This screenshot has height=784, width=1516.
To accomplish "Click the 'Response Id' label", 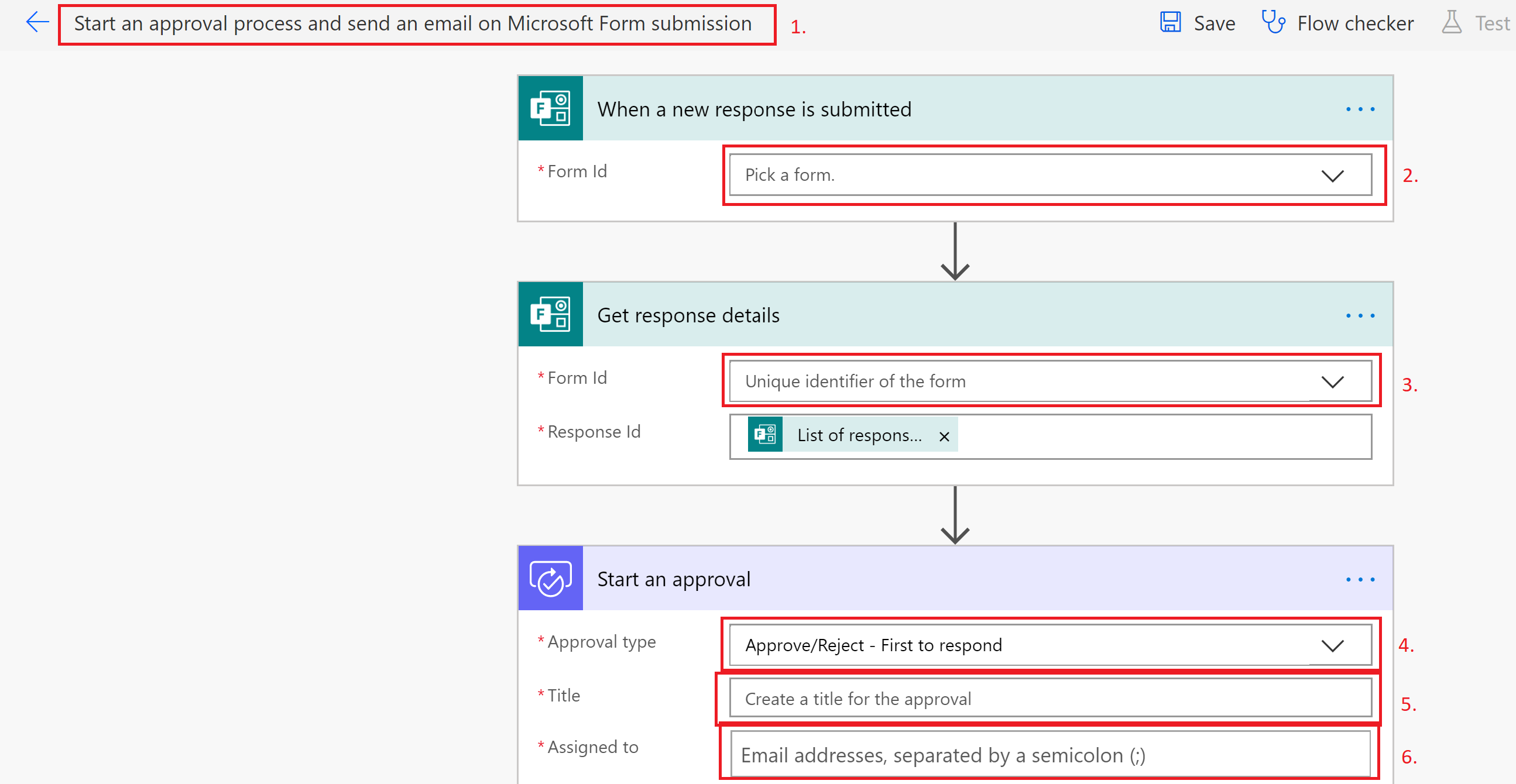I will tap(593, 432).
